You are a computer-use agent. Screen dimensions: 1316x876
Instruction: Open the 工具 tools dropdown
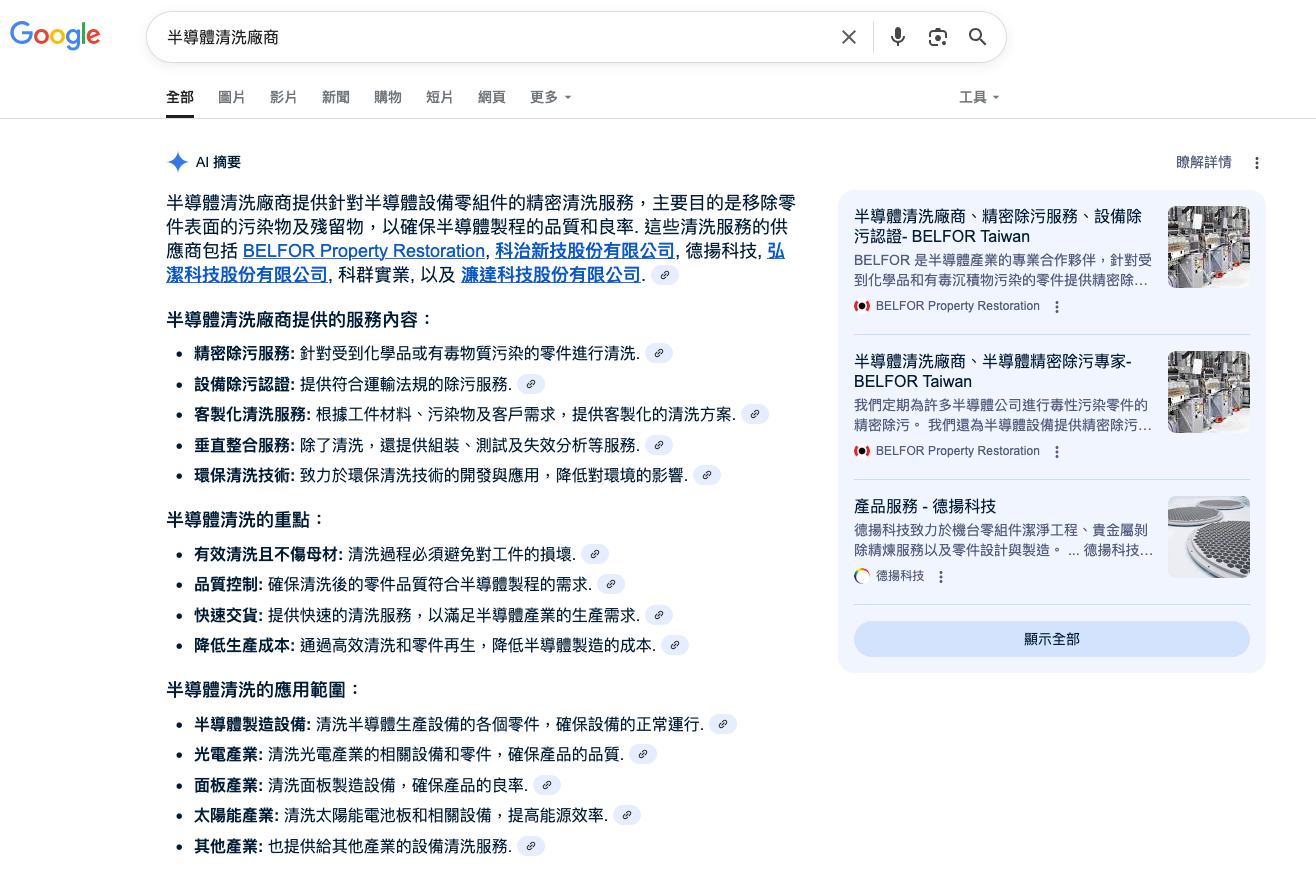[979, 97]
